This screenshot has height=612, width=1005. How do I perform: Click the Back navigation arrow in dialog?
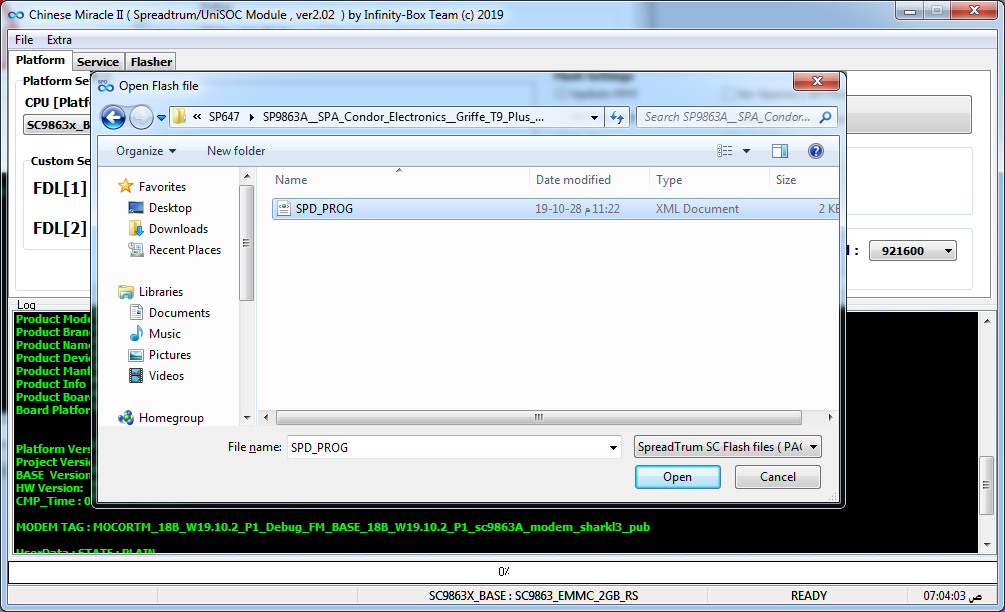pos(113,117)
